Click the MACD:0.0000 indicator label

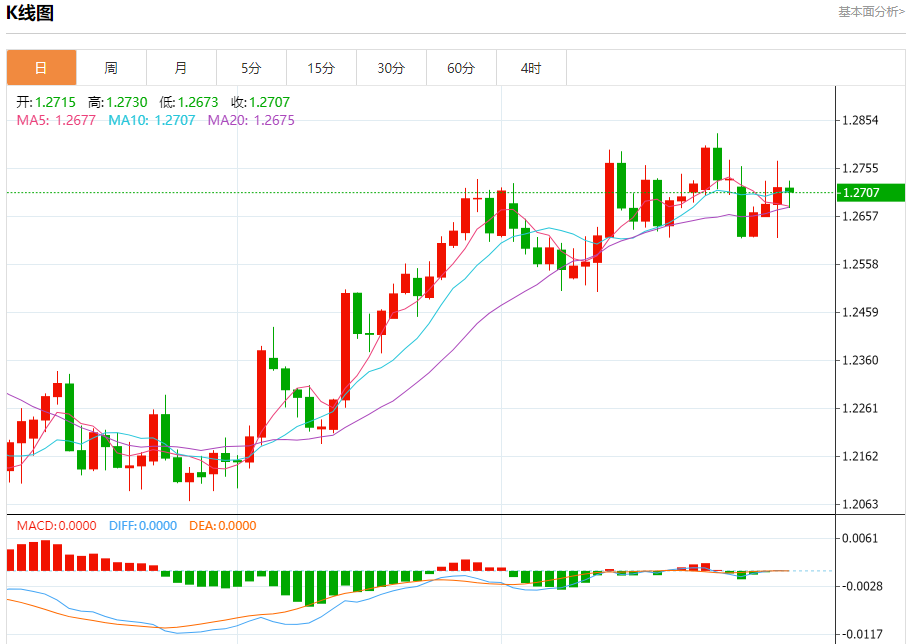click(x=56, y=526)
